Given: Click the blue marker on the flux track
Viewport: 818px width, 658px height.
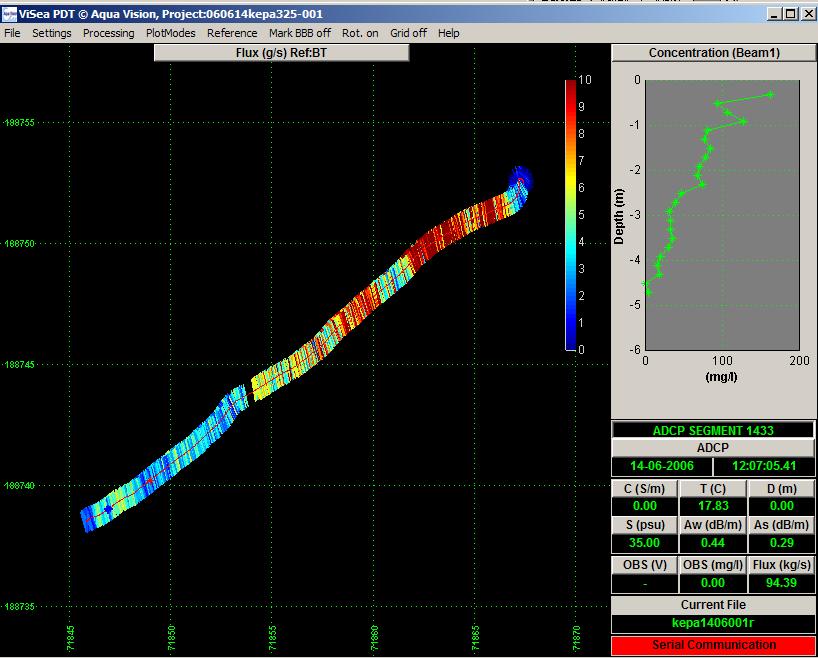Looking at the screenshot, I should (x=109, y=509).
